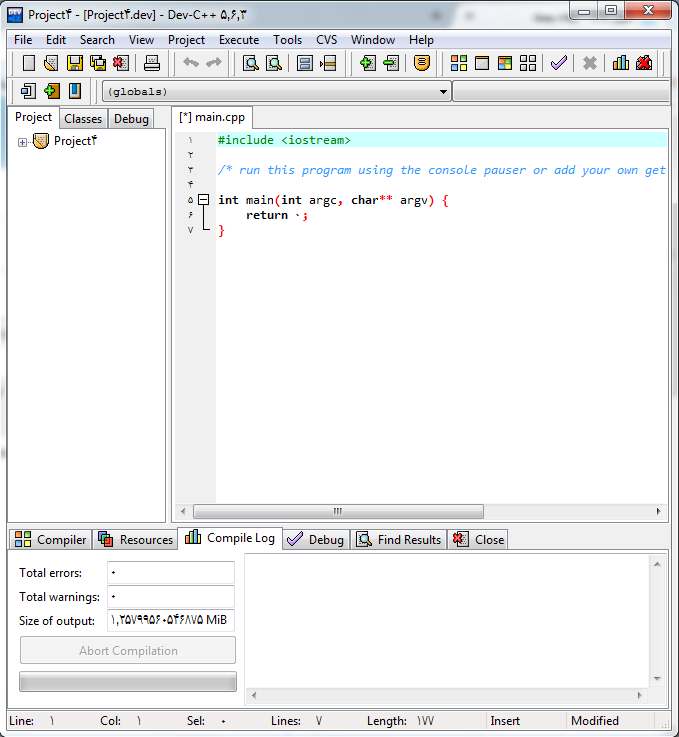The image size is (679, 737).
Task: Select the Compile Log bottom tab
Action: pyautogui.click(x=230, y=538)
